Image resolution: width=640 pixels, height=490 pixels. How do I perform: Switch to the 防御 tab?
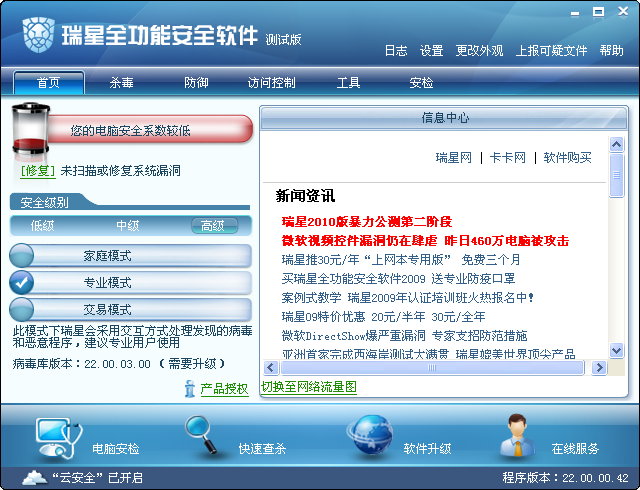tap(196, 82)
